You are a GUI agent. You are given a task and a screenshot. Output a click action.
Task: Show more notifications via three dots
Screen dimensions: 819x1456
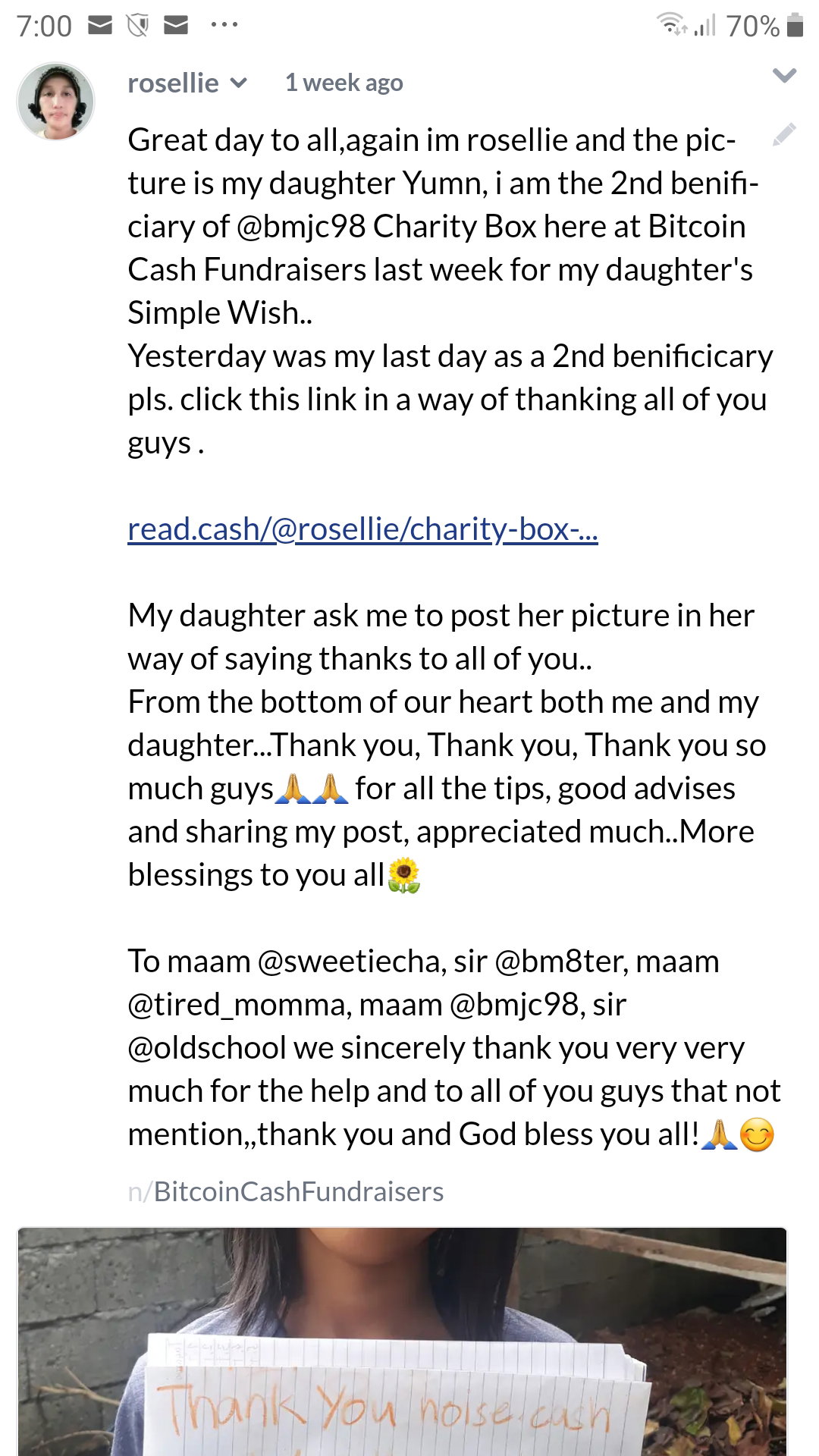pos(224,25)
